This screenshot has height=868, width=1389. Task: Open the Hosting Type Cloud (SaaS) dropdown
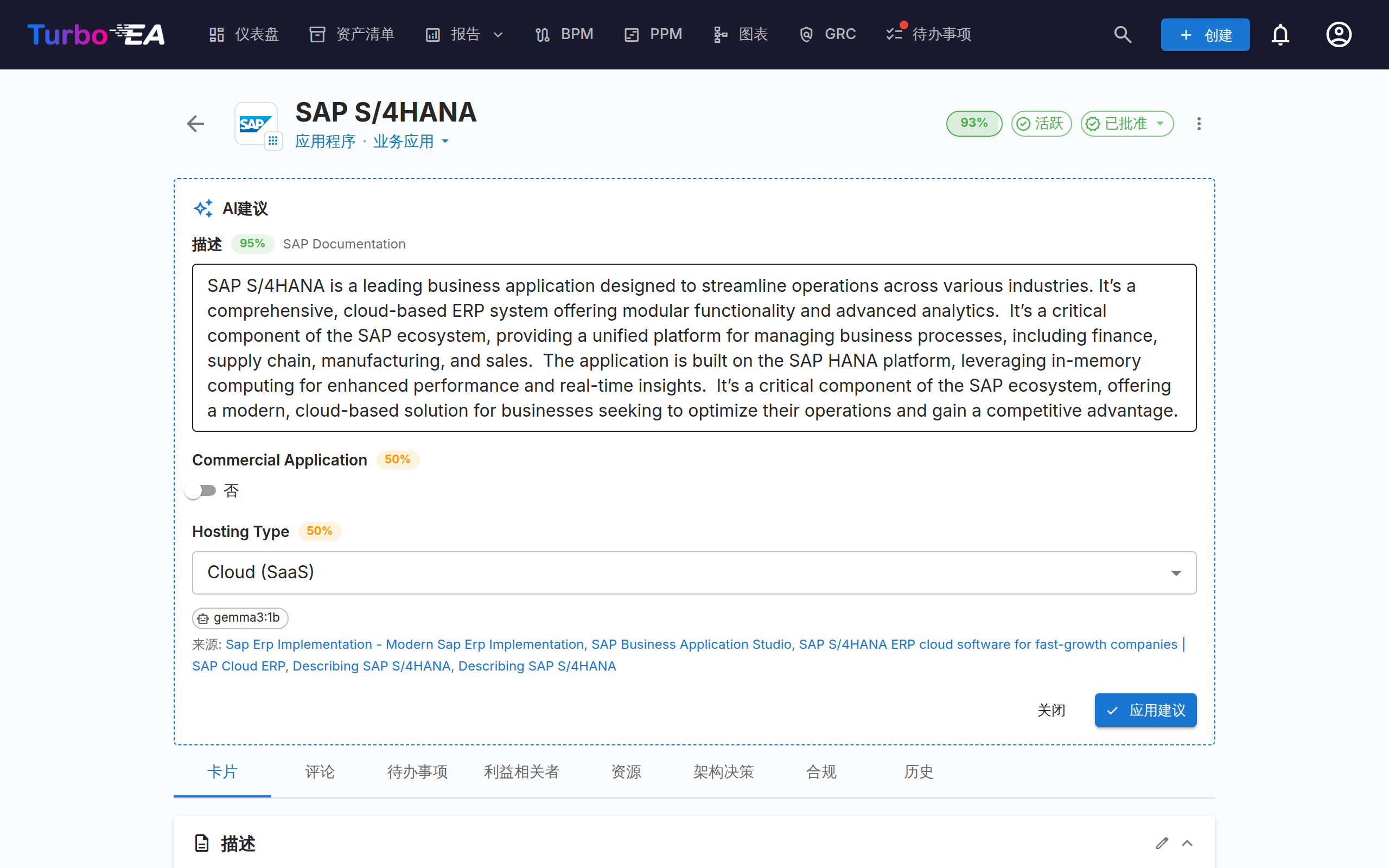[x=694, y=572]
